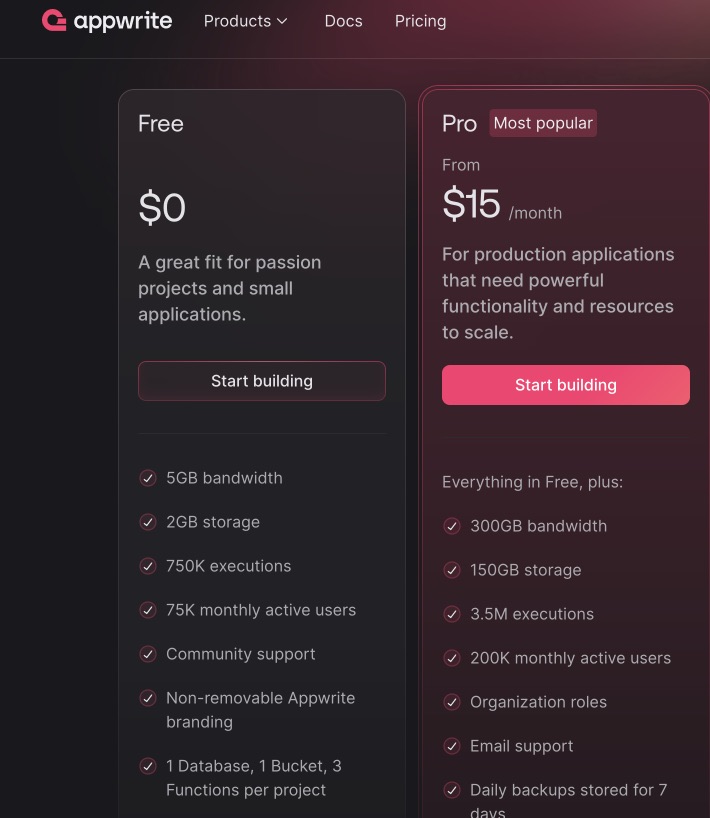This screenshot has width=710, height=818.
Task: Click the checkmark beside Organization roles
Action: click(x=452, y=702)
